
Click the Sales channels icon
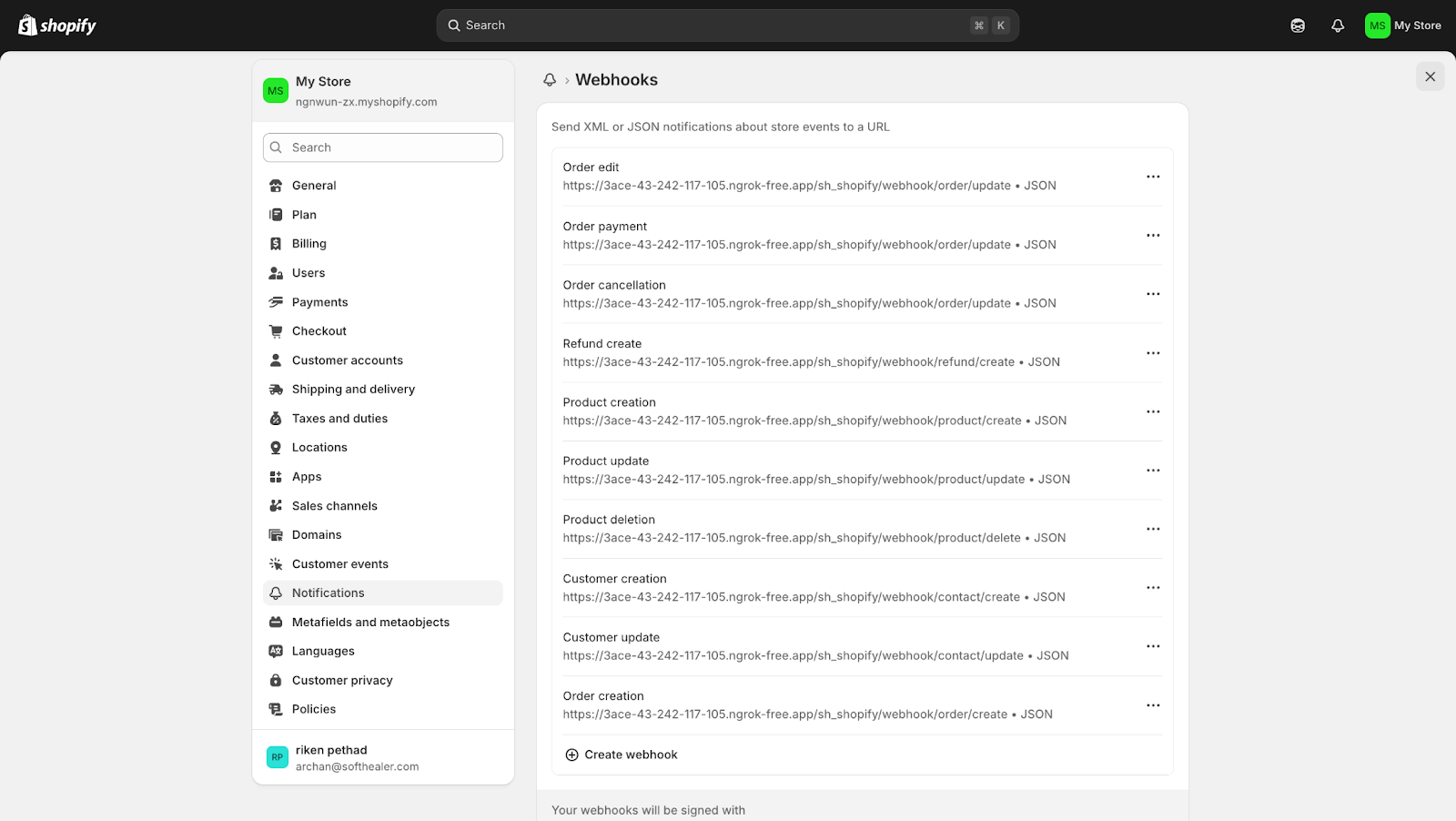(276, 506)
